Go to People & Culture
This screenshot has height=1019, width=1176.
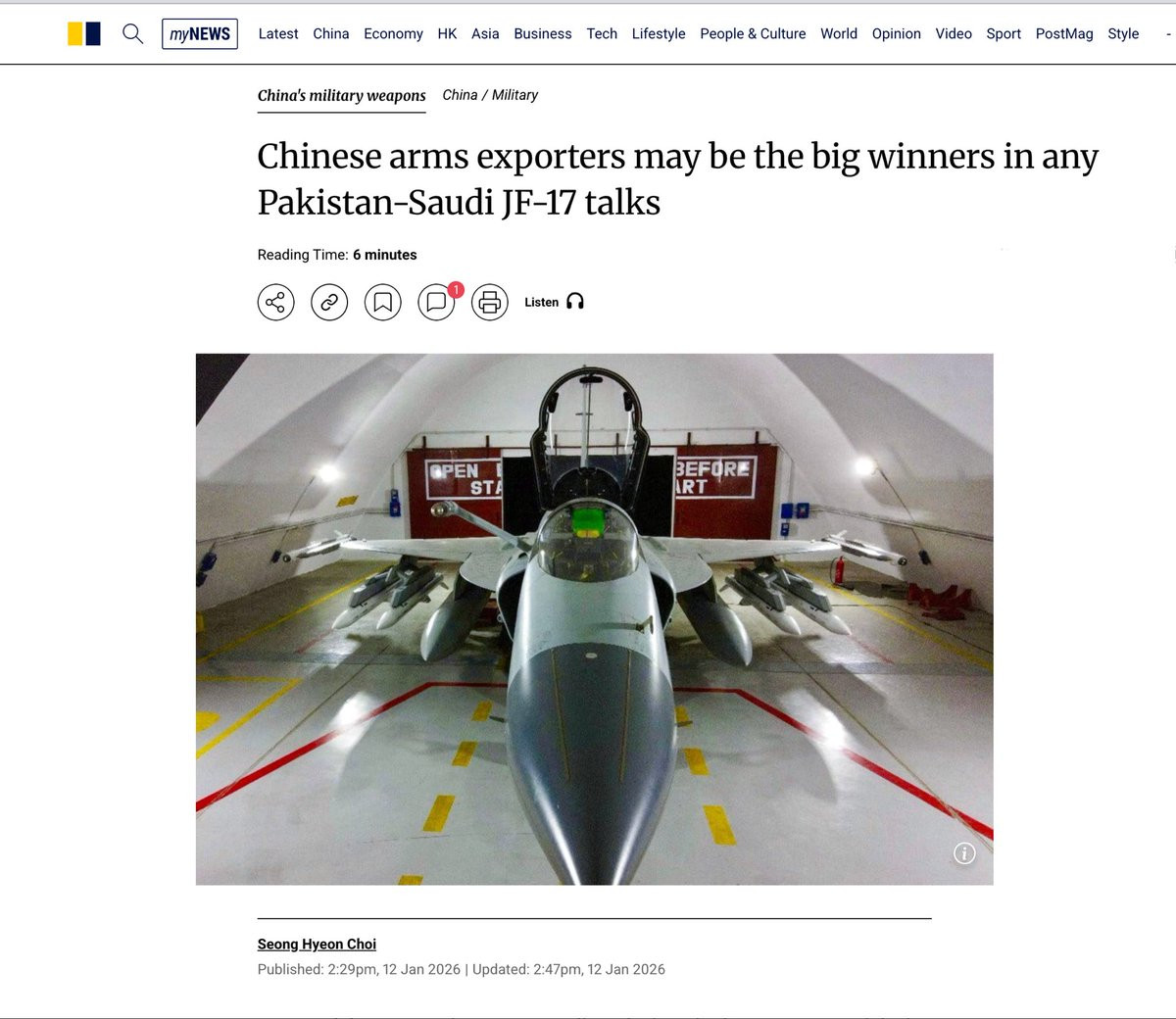point(753,33)
